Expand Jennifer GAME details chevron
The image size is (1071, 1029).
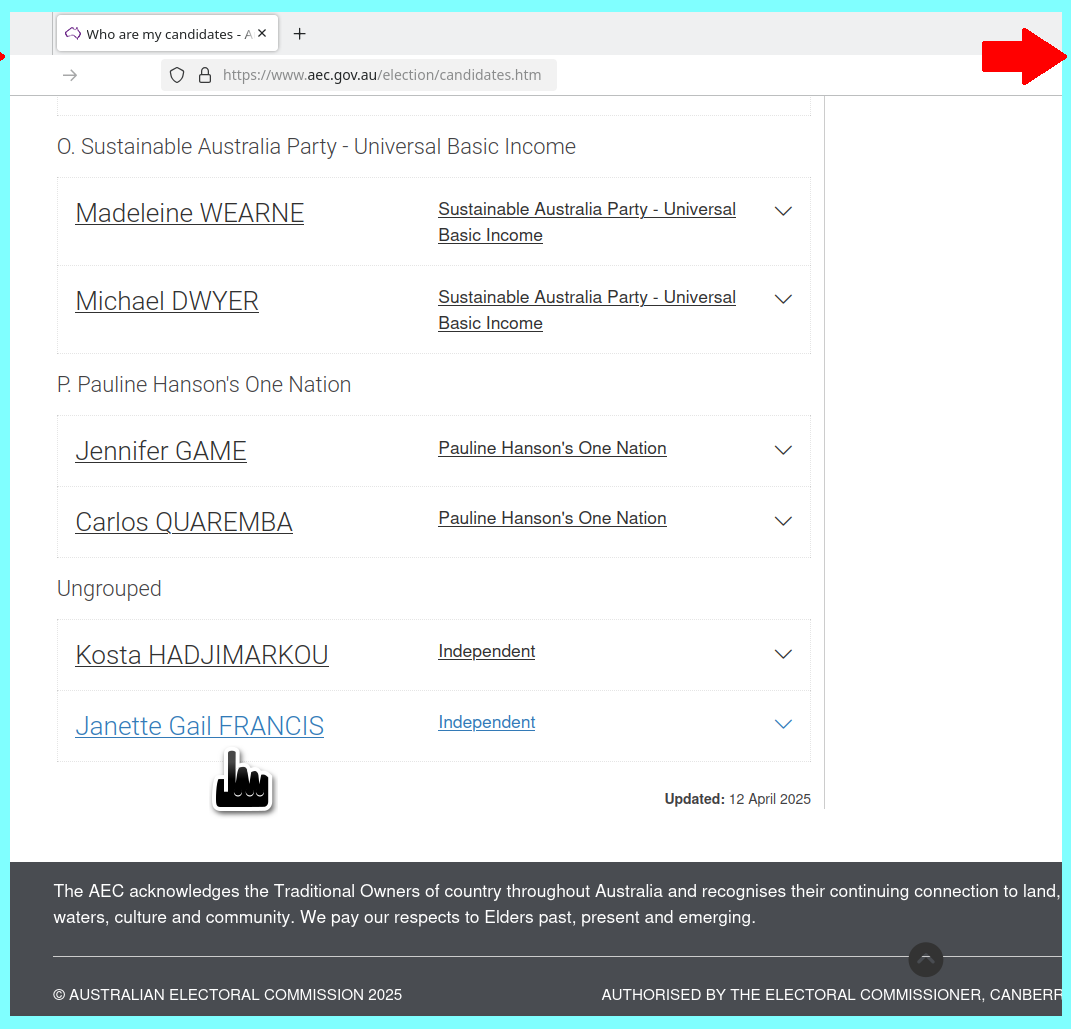783,450
